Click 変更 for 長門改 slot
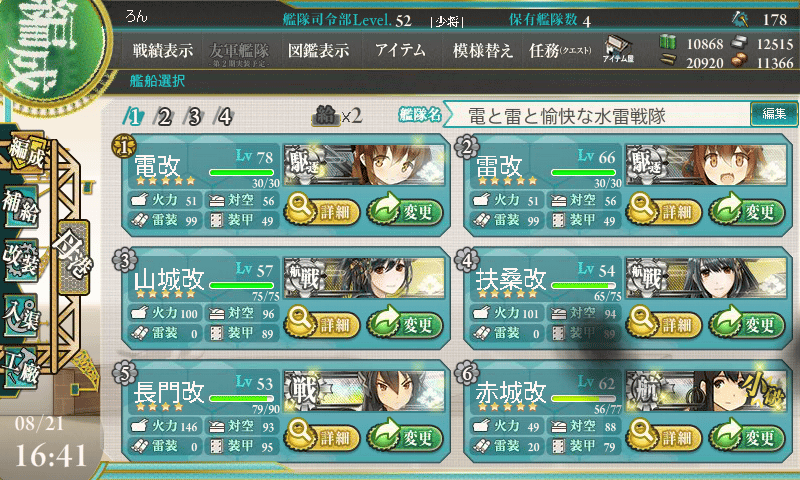Viewport: 800px width, 480px height. pyautogui.click(x=405, y=437)
